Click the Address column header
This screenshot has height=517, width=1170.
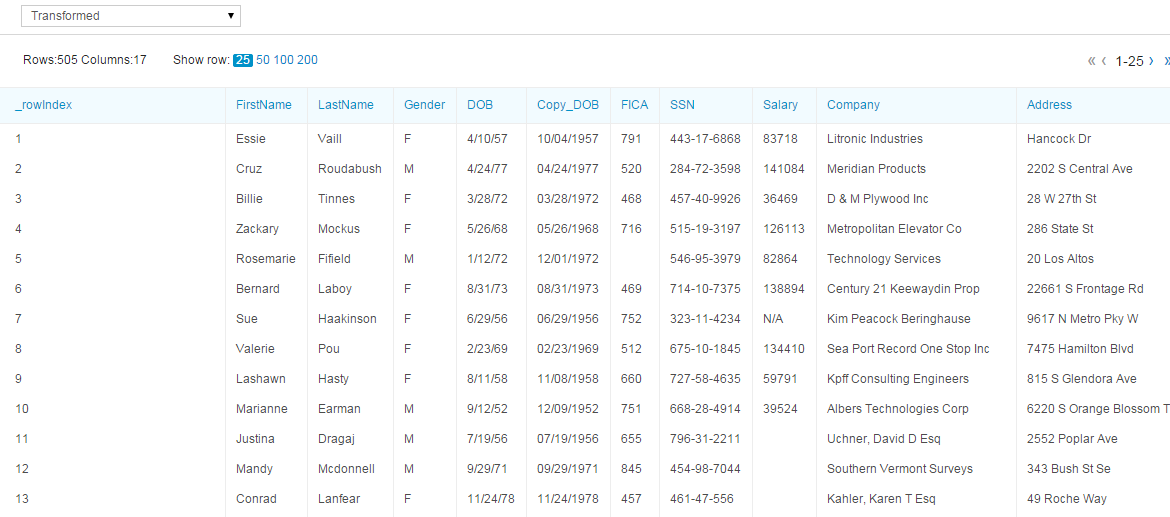pos(1049,105)
